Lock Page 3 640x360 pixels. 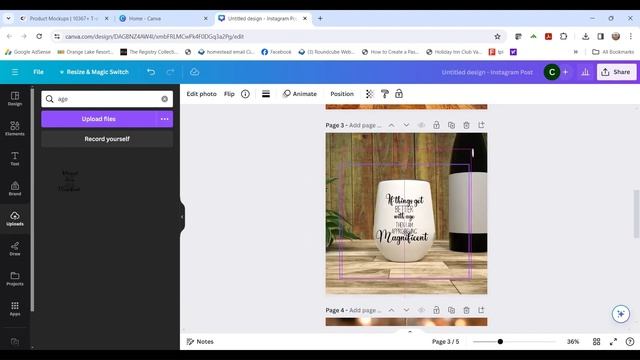point(436,125)
